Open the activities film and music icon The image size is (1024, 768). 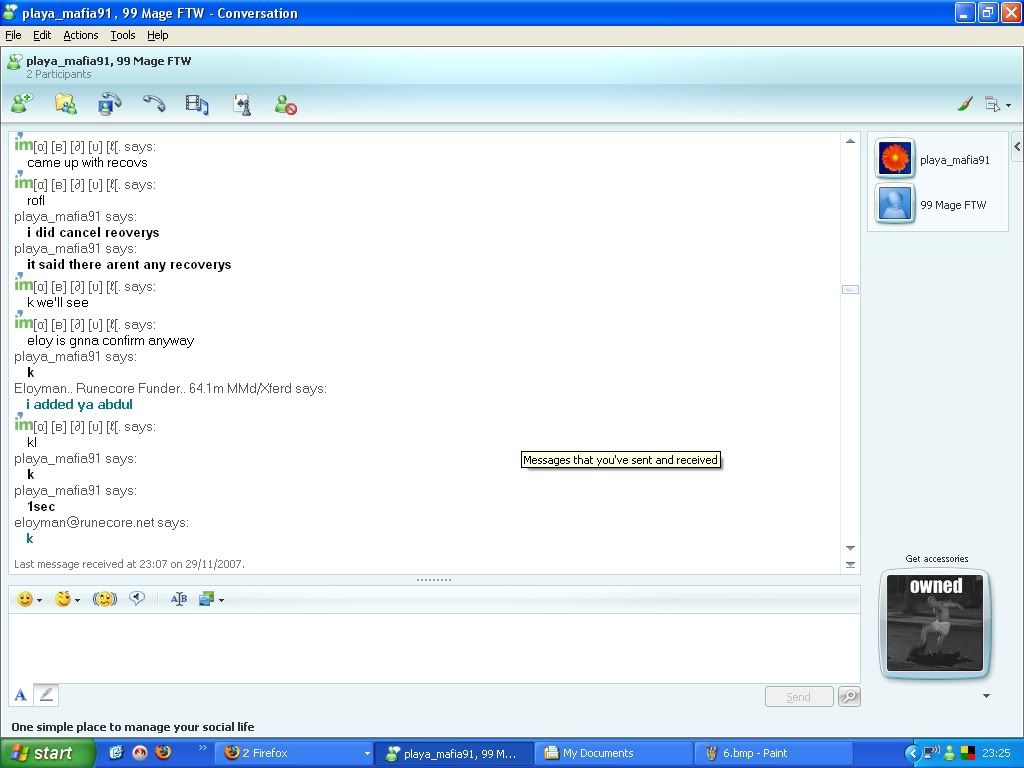coord(197,104)
